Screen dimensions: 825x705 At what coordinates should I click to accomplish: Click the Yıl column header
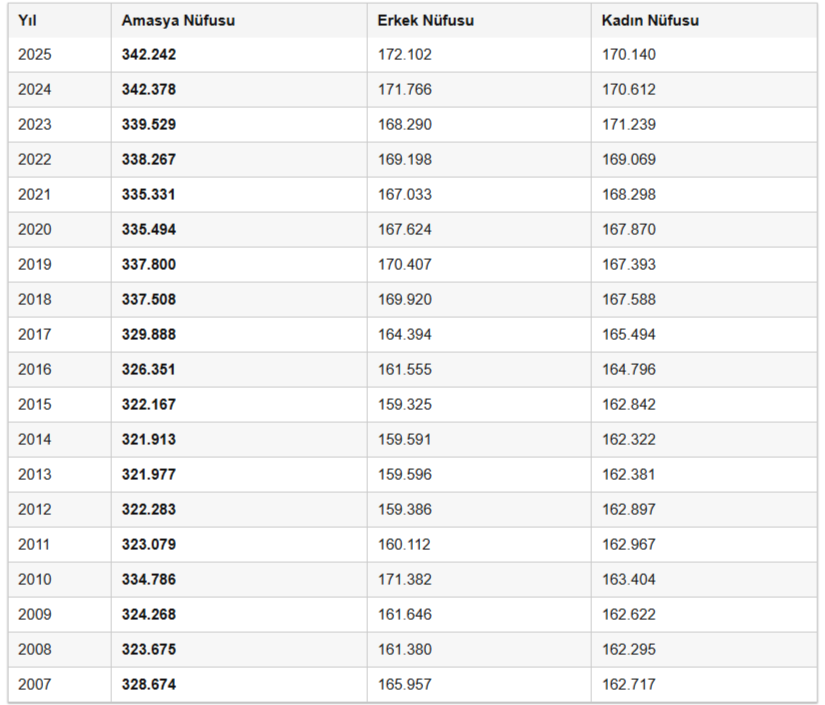click(x=27, y=21)
